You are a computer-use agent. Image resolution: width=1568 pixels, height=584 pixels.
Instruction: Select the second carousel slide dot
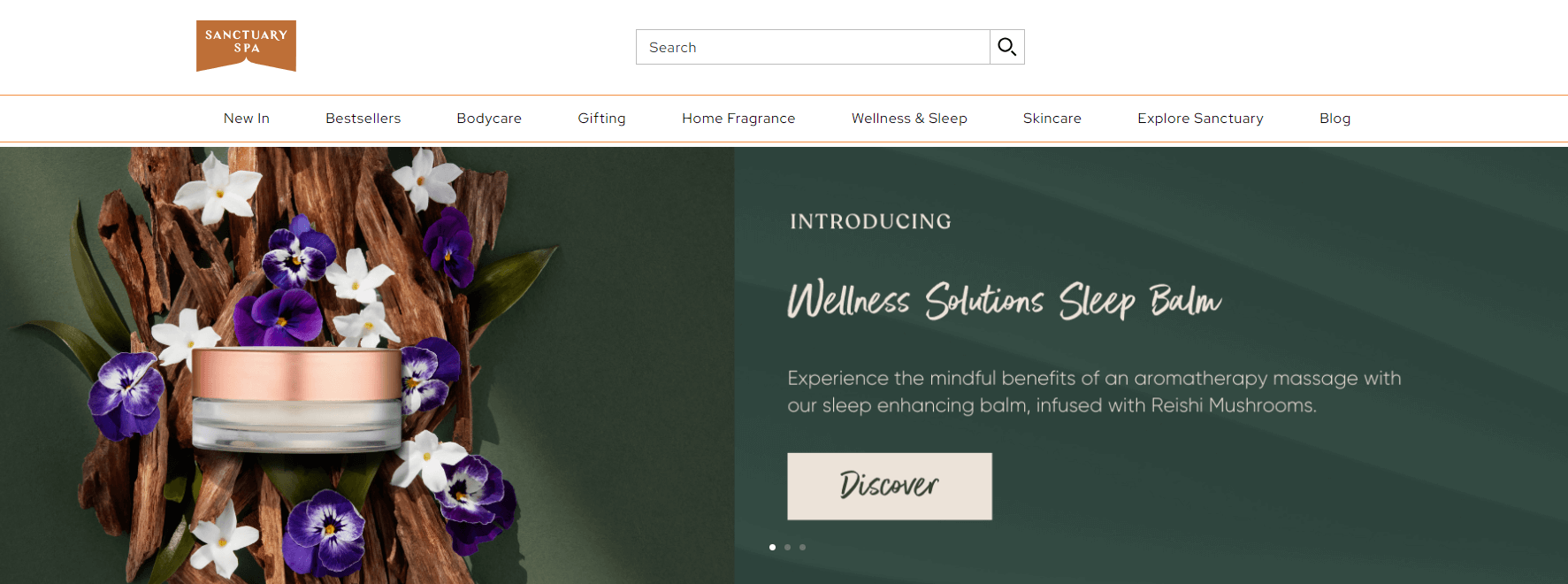tap(787, 547)
